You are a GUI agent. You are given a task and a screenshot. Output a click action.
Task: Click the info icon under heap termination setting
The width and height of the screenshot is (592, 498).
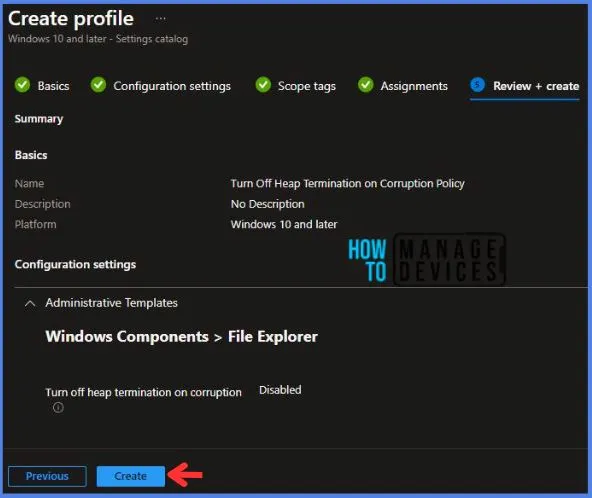tap(58, 407)
